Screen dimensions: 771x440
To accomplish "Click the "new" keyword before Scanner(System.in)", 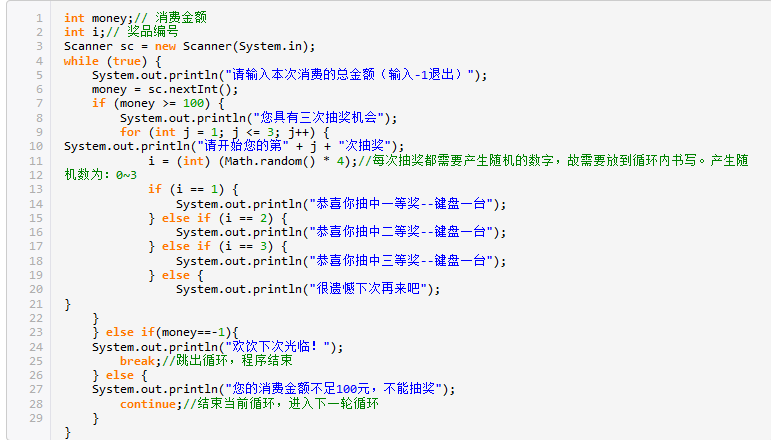I will coord(164,46).
